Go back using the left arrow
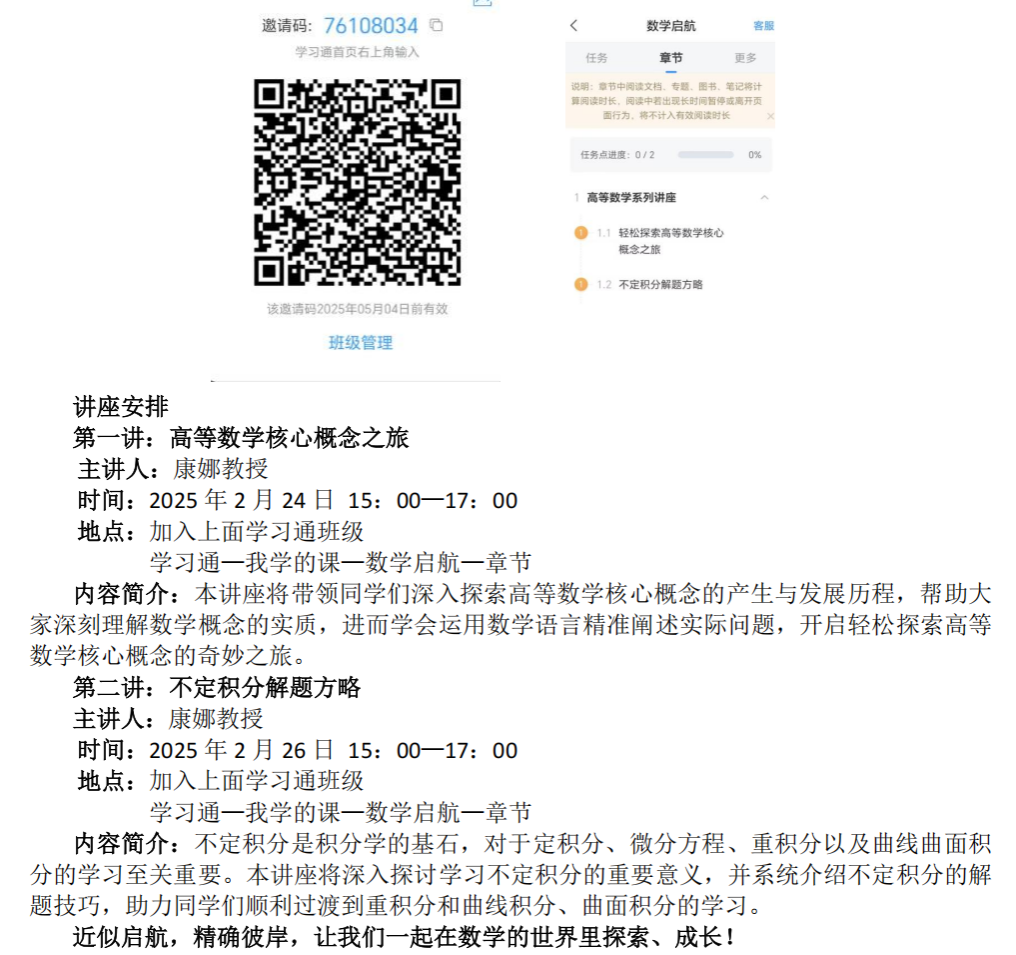This screenshot has height=955, width=1016. [573, 26]
